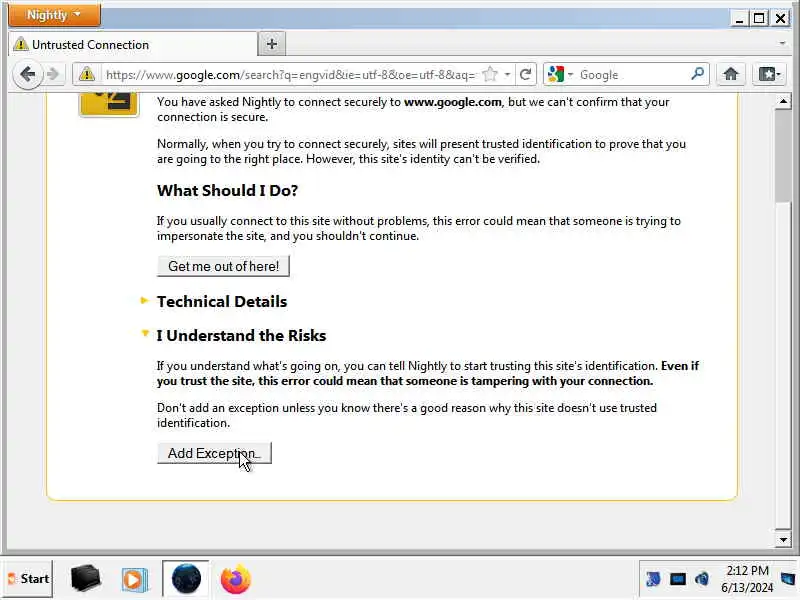Open the Windows Start menu

click(x=28, y=579)
